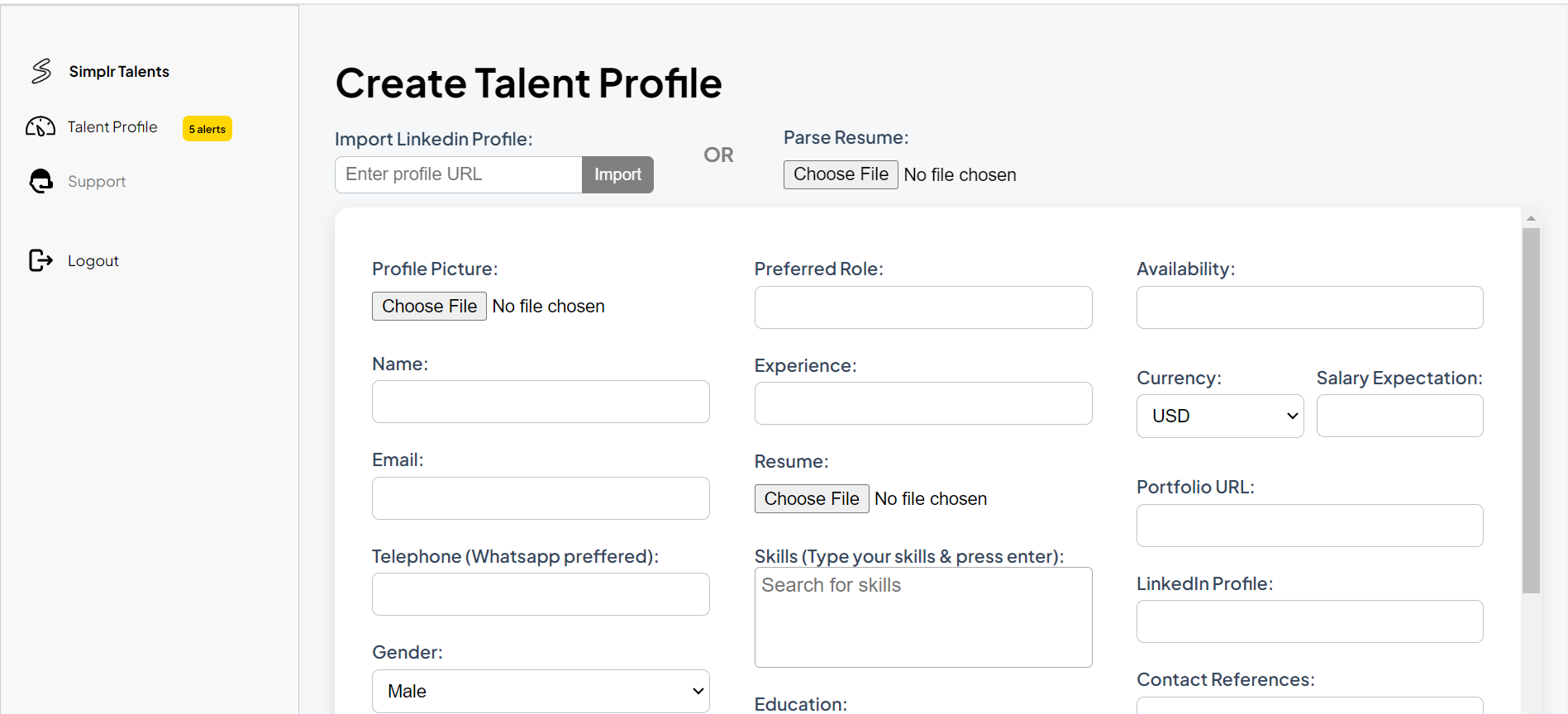Open the Currency USD dropdown
Image resolution: width=1568 pixels, height=714 pixels.
point(1220,416)
